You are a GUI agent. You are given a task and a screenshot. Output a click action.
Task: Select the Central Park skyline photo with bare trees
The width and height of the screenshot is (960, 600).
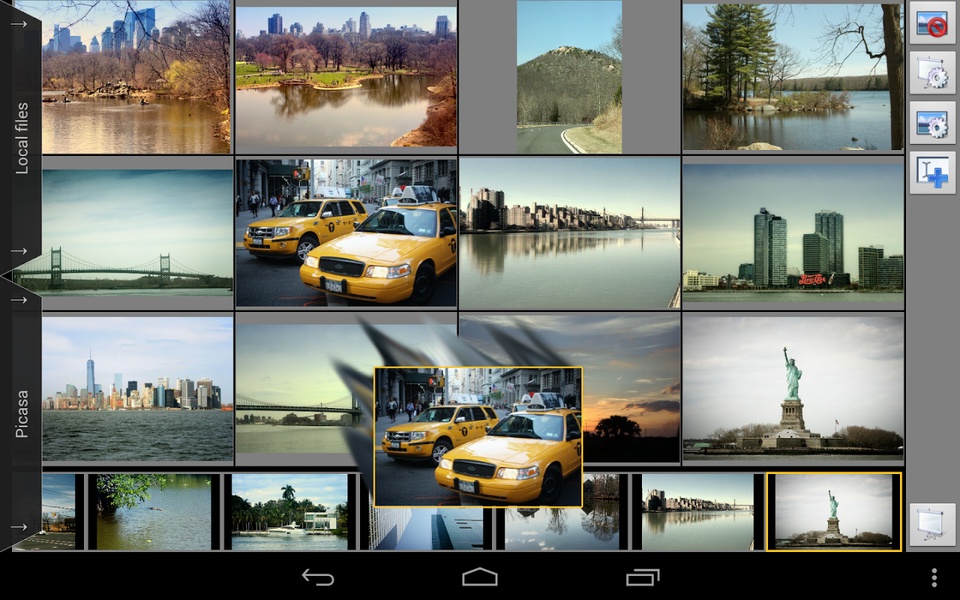[x=136, y=77]
